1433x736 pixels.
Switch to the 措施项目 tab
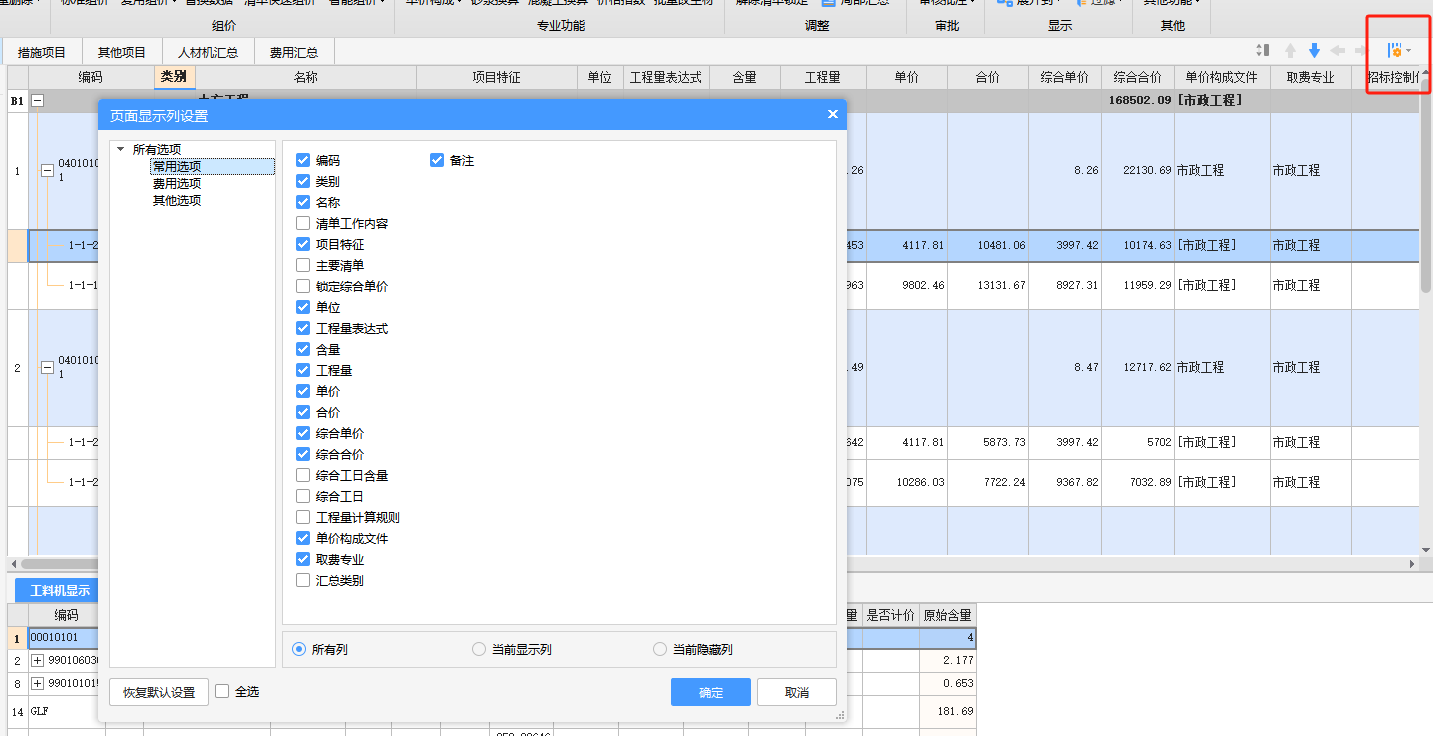pyautogui.click(x=42, y=52)
